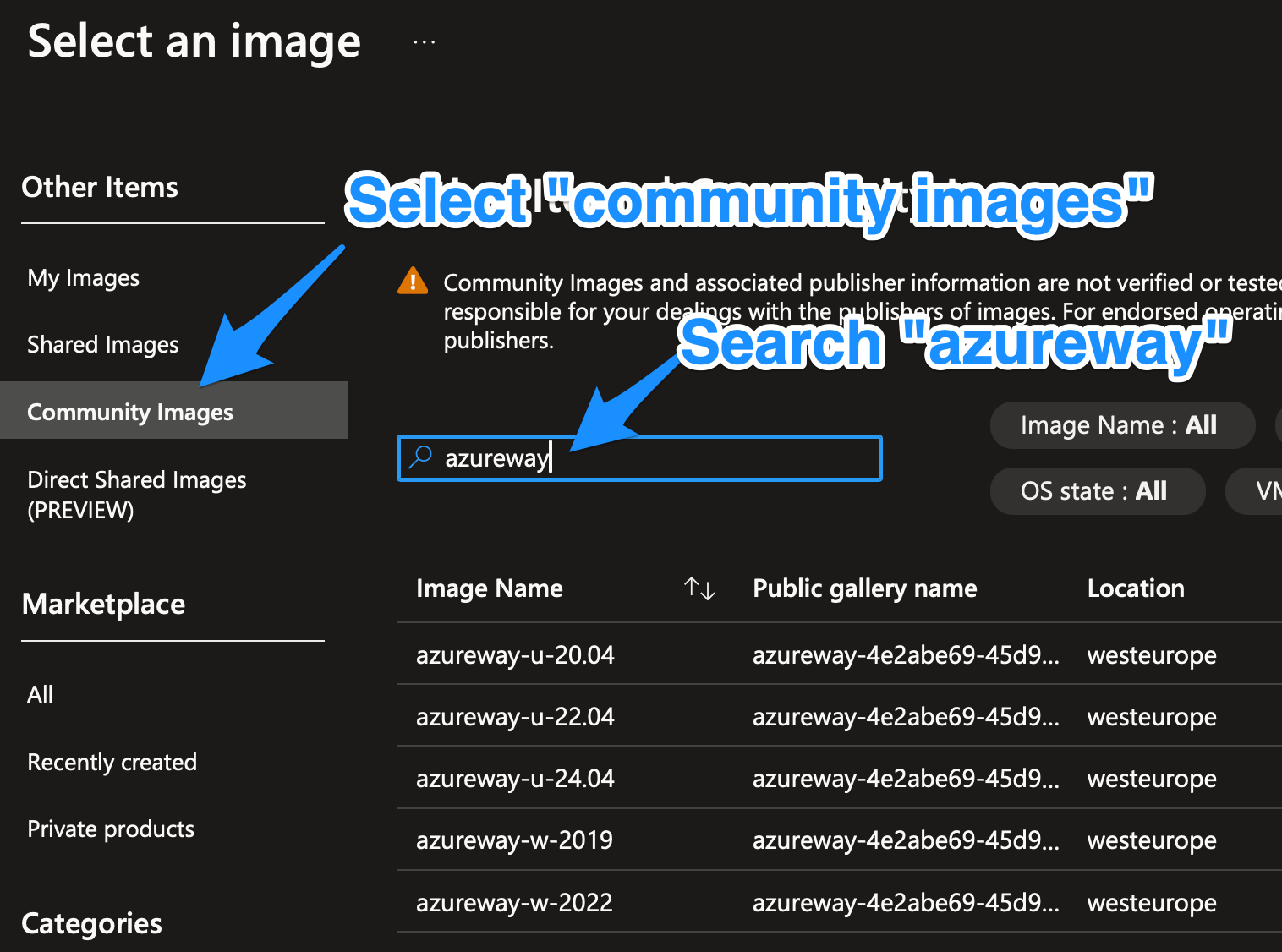
Task: Select the azureway-u-24.04 image row
Action: [x=515, y=778]
